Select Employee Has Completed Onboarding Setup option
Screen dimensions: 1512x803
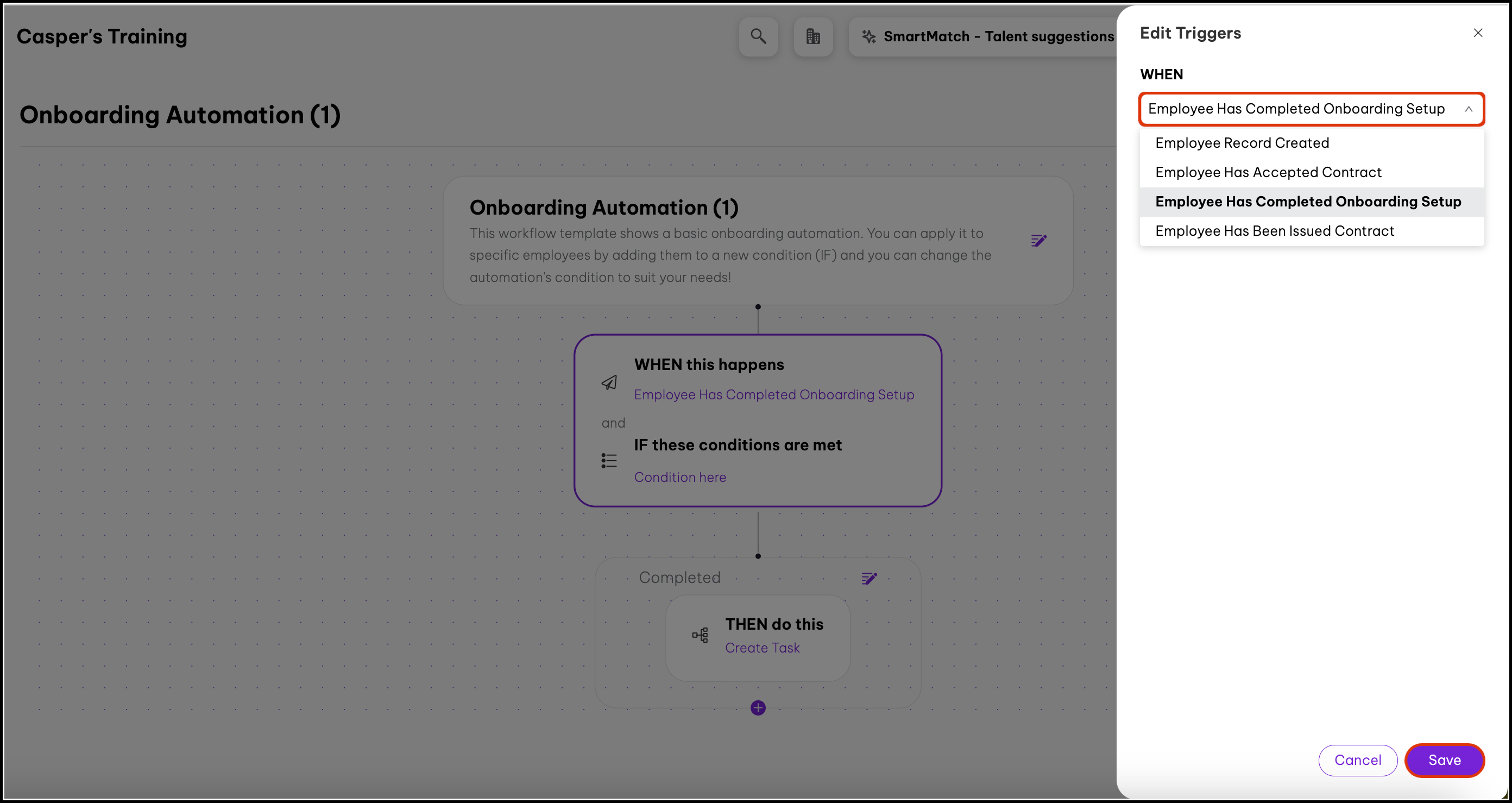1308,202
